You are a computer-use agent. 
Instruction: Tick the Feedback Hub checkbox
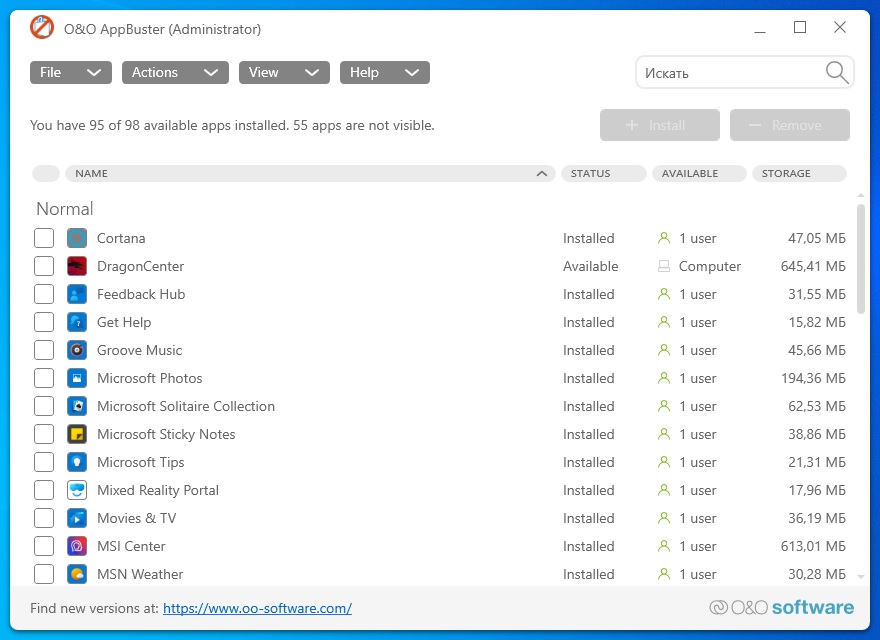pos(44,294)
